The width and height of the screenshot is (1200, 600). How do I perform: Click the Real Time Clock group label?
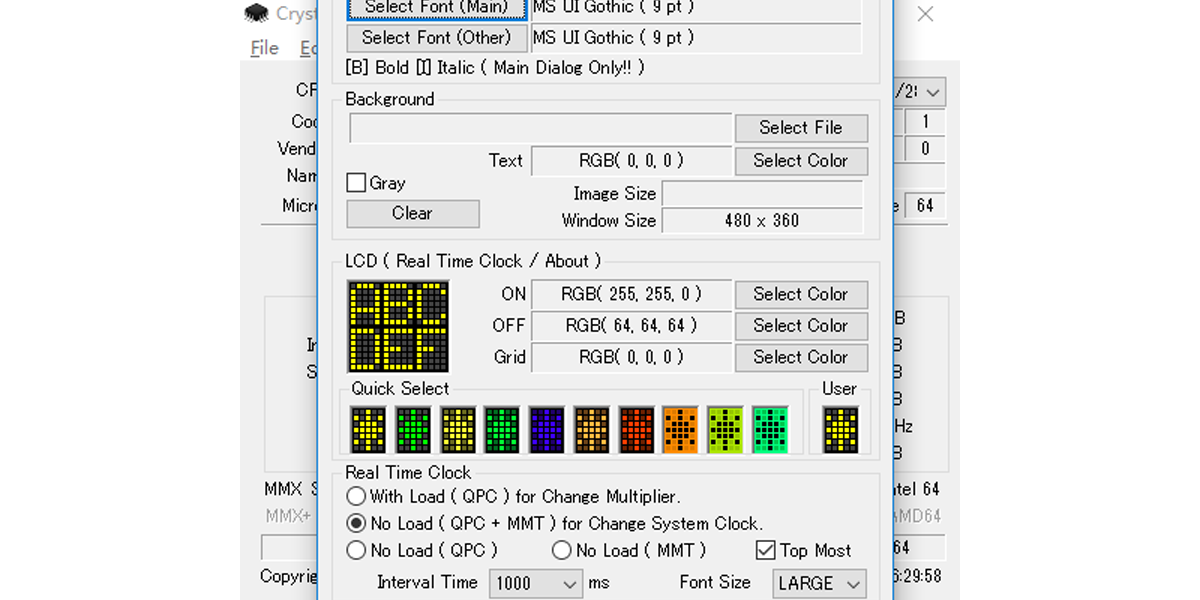point(408,472)
